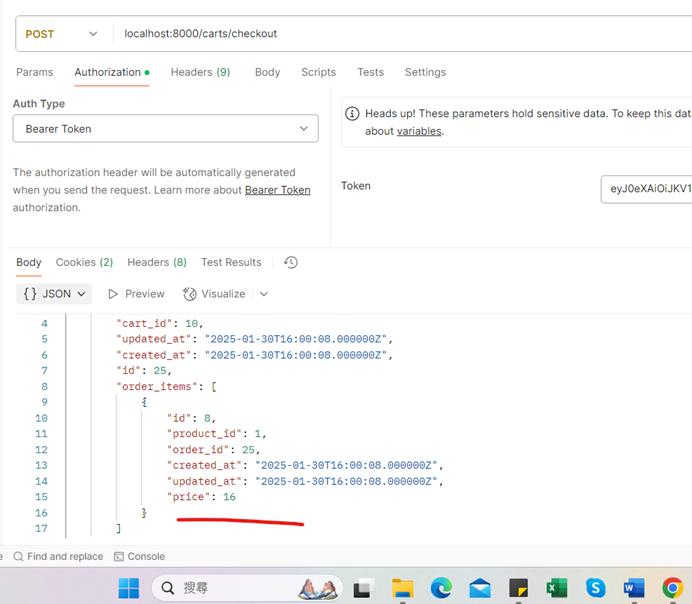Click the curly braces JSON icon
The width and height of the screenshot is (692, 604).
click(30, 294)
